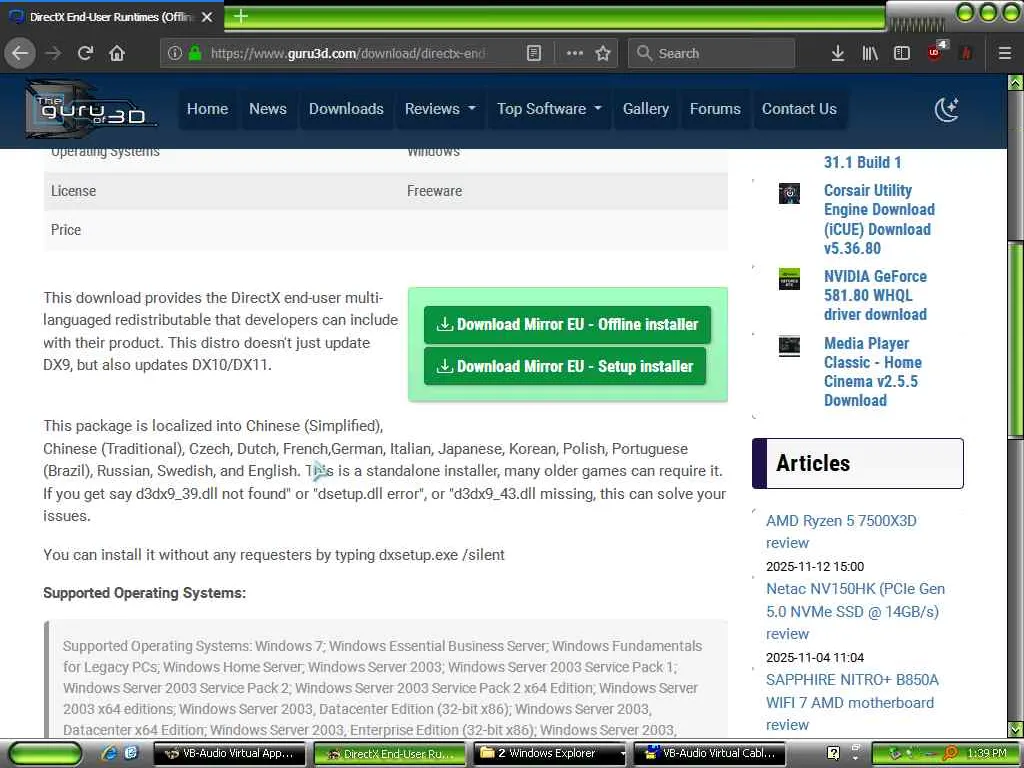
Task: Open Netac NV150HK SSD review article
Action: pyautogui.click(x=856, y=611)
